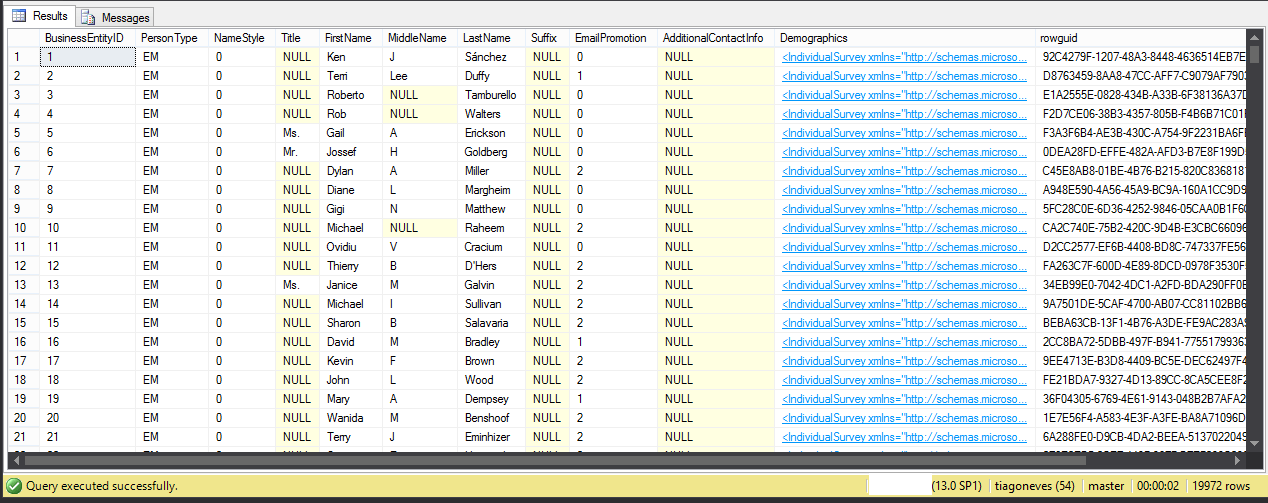Image resolution: width=1268 pixels, height=503 pixels.
Task: Select the BusinessEntityID column header
Action: pyautogui.click(x=88, y=38)
